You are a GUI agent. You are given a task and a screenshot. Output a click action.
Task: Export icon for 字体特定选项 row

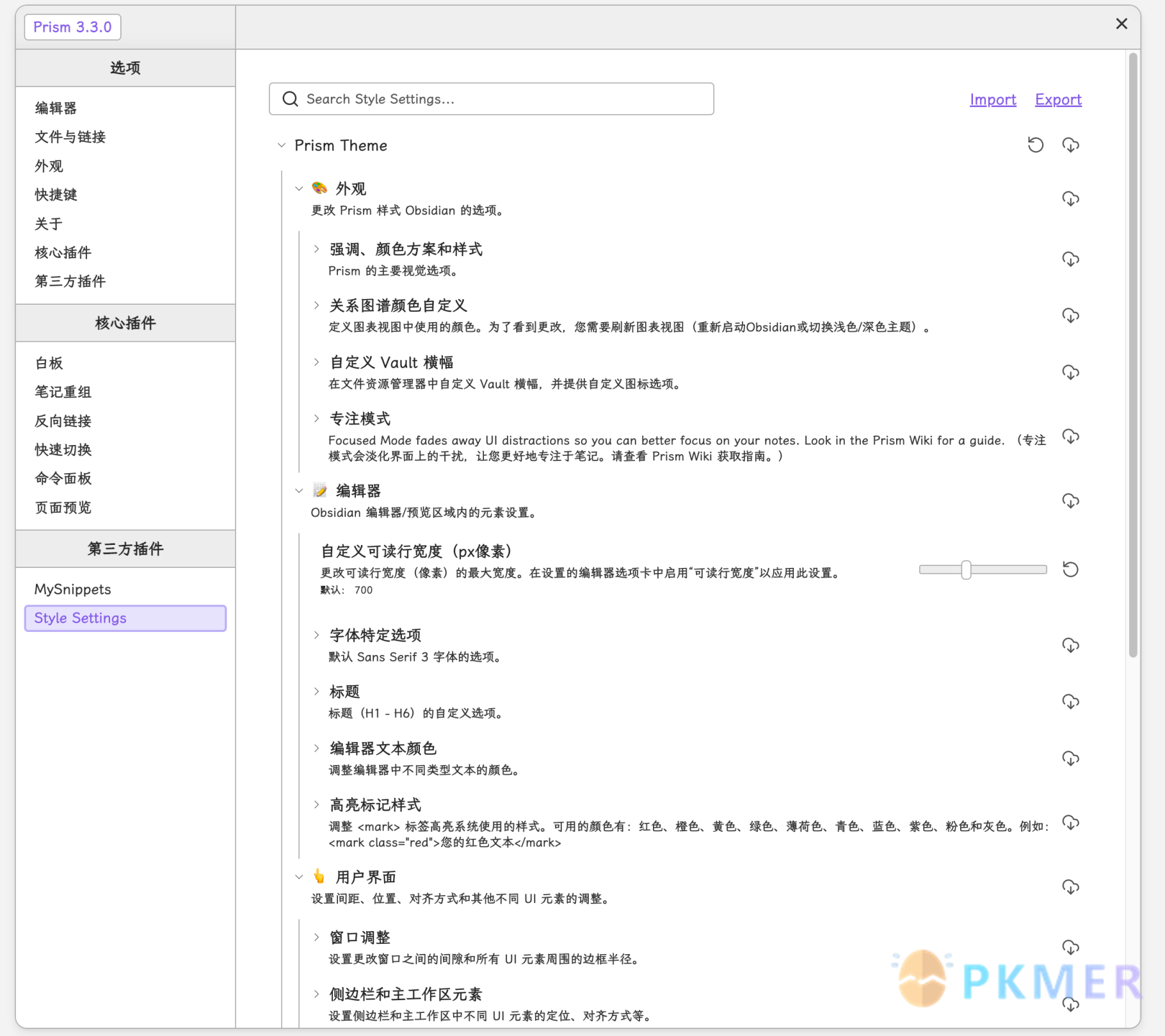[1070, 645]
